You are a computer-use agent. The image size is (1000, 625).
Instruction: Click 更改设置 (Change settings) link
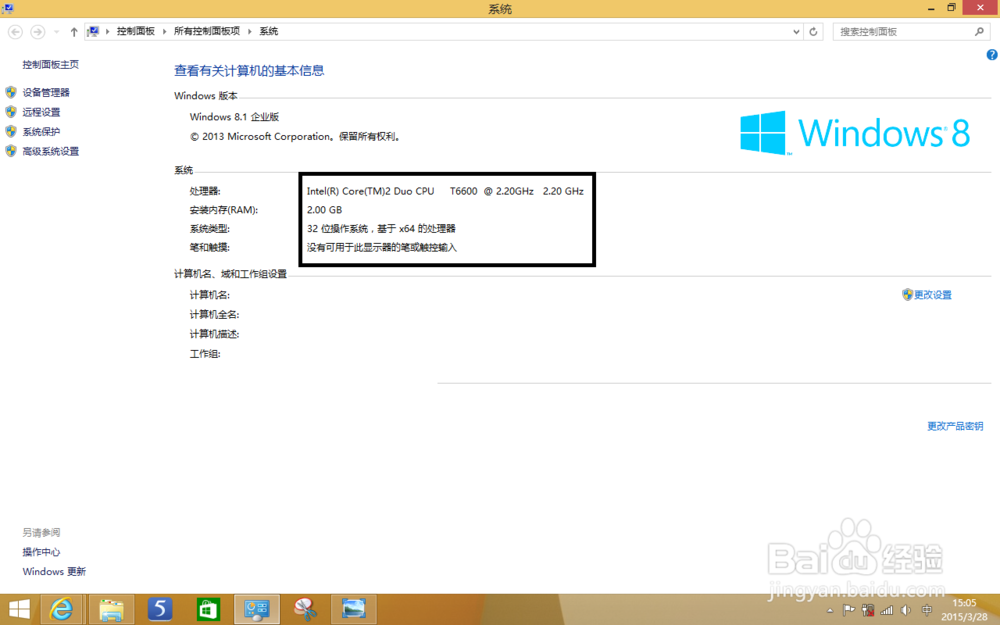(932, 295)
